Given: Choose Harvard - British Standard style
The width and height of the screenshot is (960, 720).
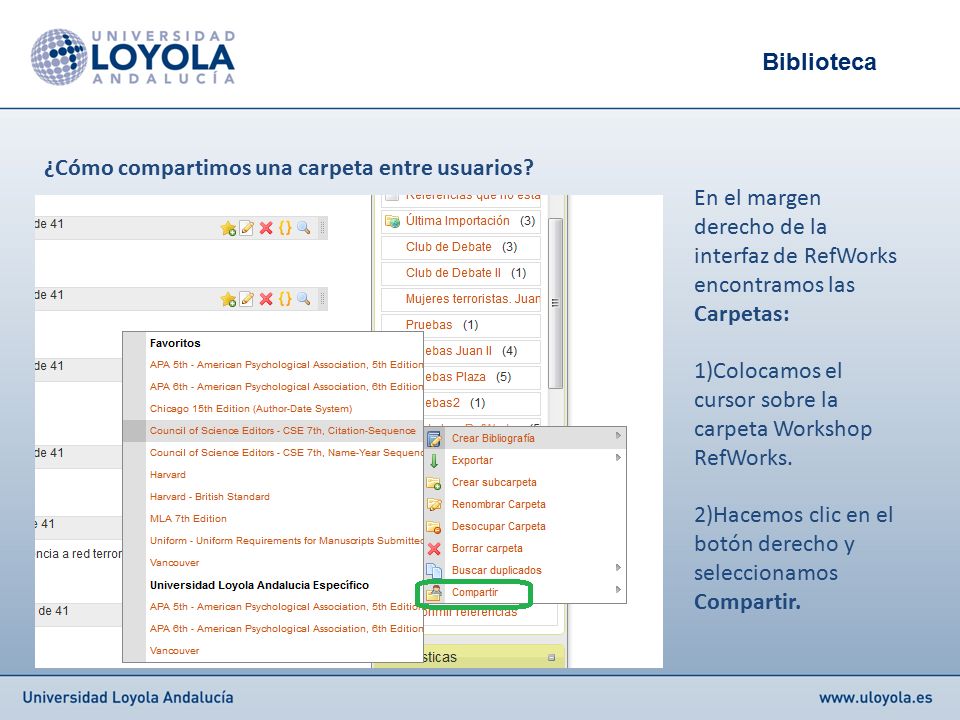Looking at the screenshot, I should (x=209, y=497).
